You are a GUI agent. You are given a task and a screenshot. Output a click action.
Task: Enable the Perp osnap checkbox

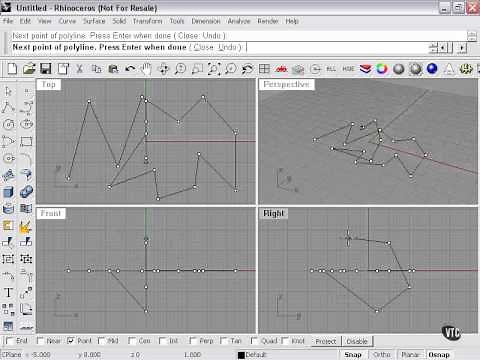pyautogui.click(x=193, y=341)
